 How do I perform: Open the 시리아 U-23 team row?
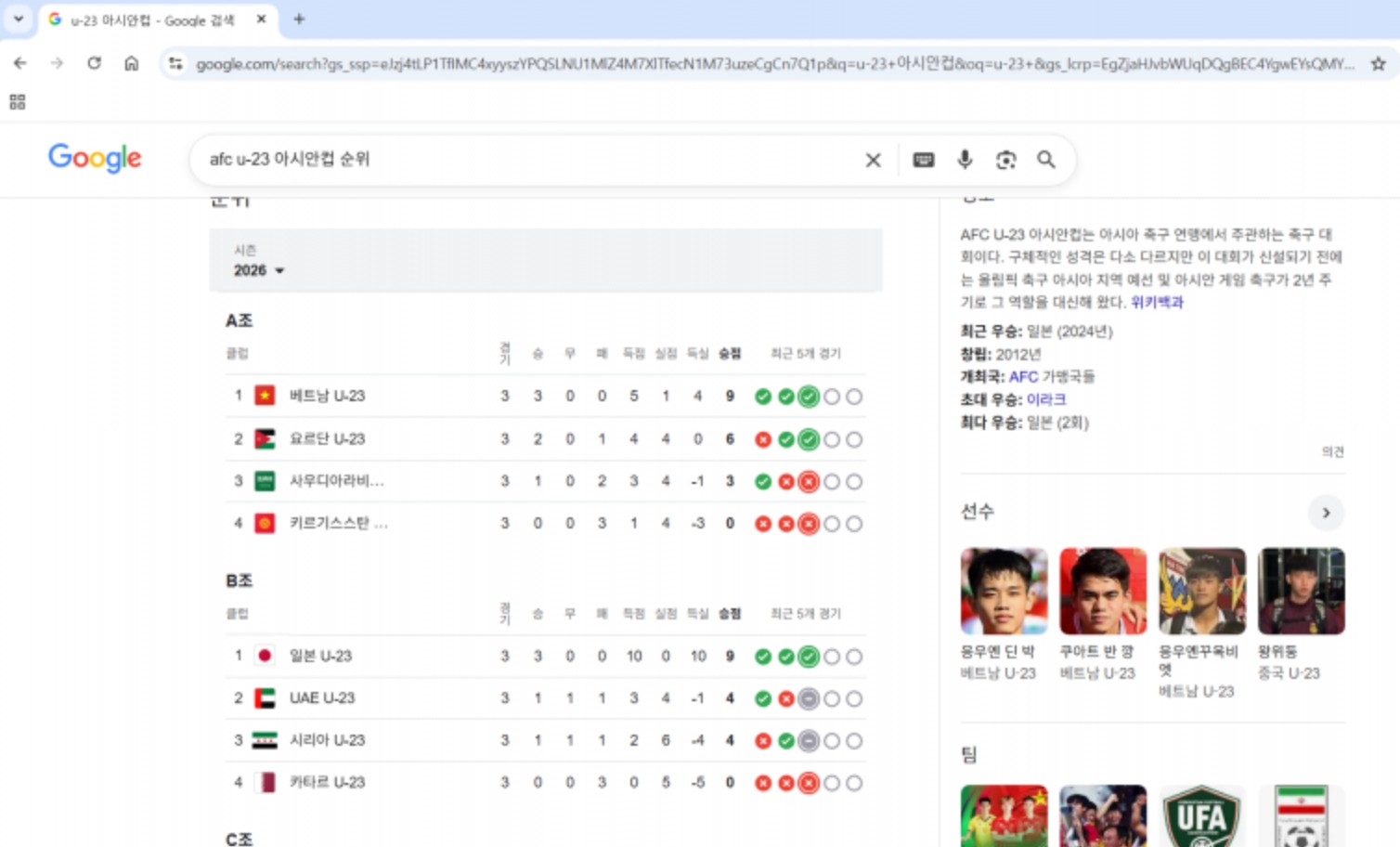545,740
